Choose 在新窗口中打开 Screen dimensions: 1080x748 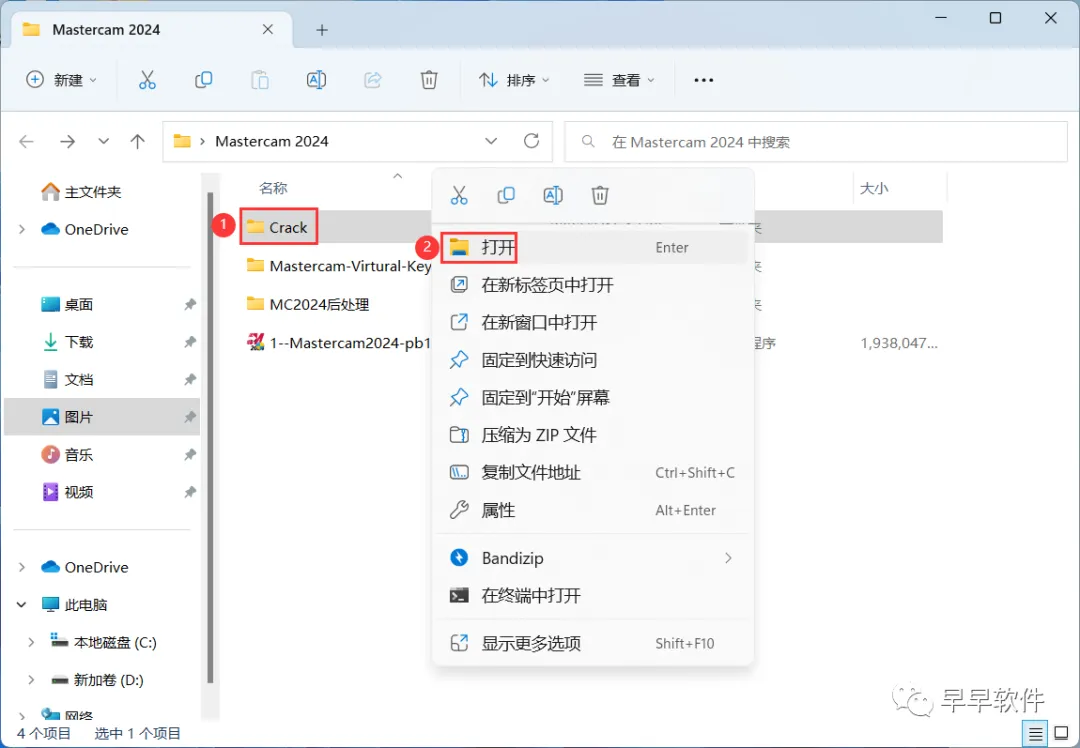(x=592, y=322)
